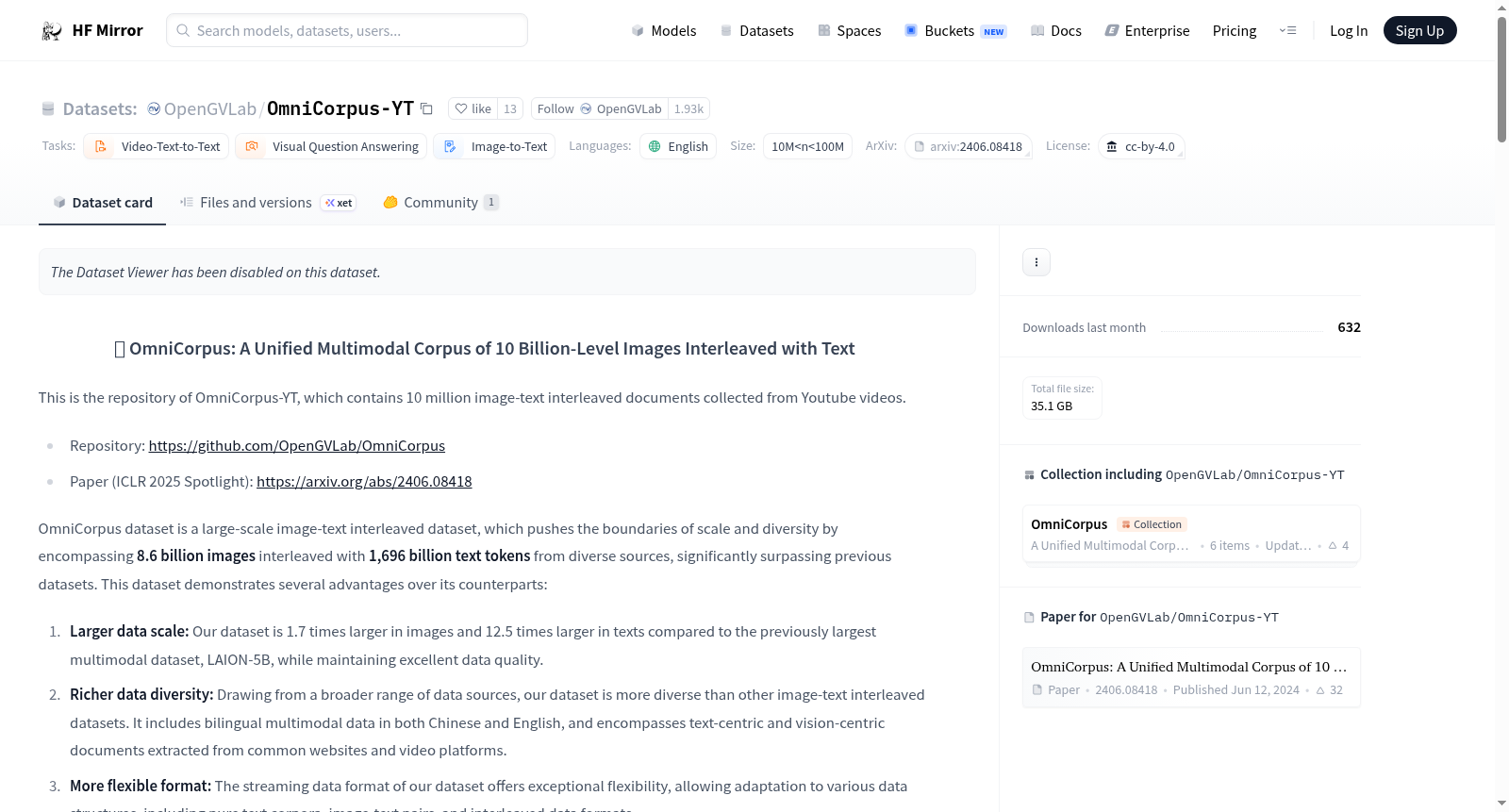
Task: Click the like count 13
Action: click(x=510, y=108)
